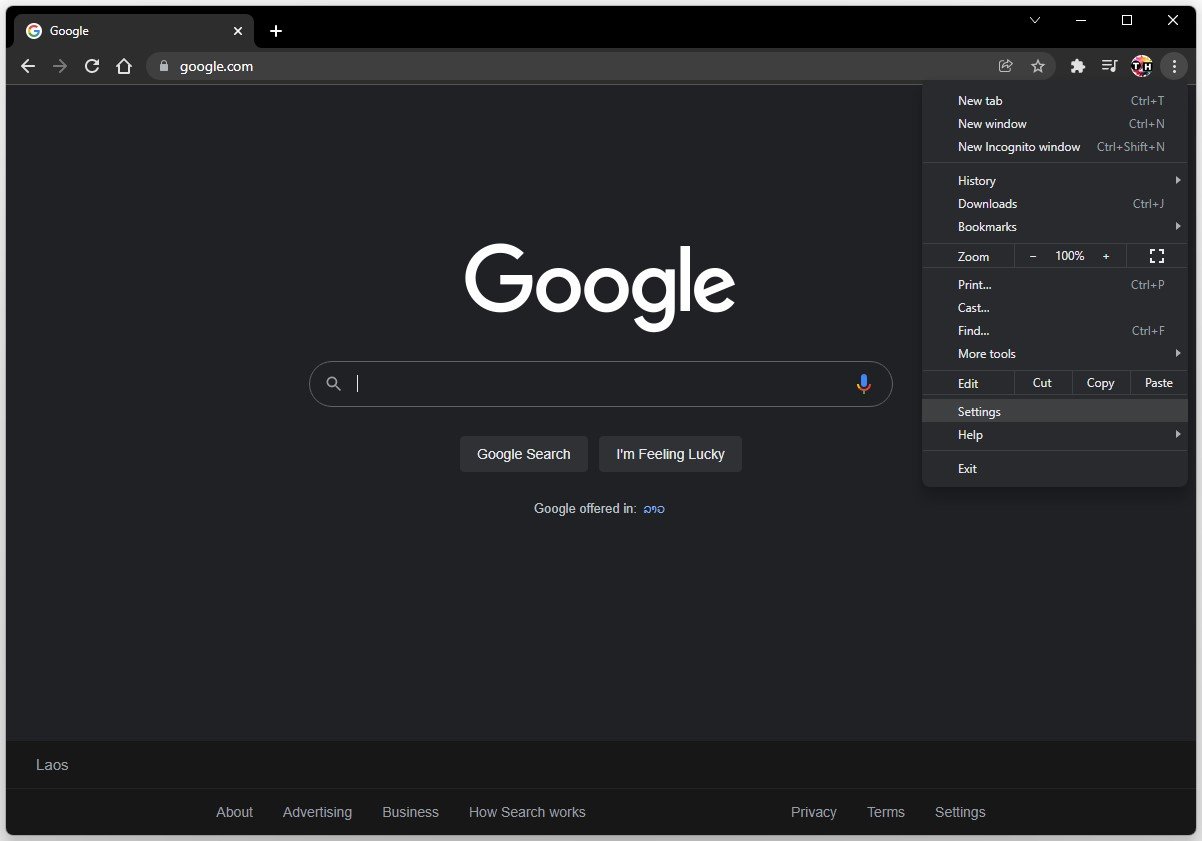Open the tab search dropdown chevron
Viewport: 1202px width, 841px height.
point(1035,20)
